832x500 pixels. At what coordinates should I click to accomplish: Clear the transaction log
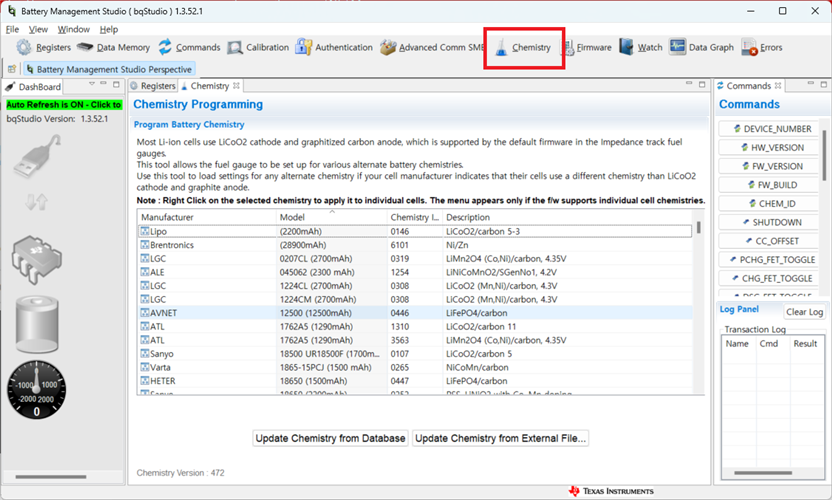tap(804, 312)
